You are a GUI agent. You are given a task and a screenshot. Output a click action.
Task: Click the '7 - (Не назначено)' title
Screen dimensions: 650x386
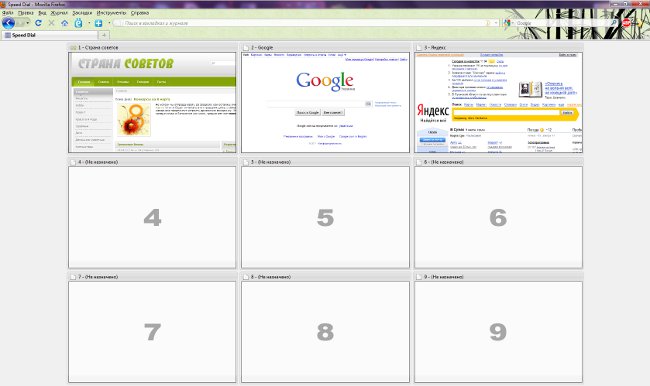pyautogui.click(x=98, y=277)
